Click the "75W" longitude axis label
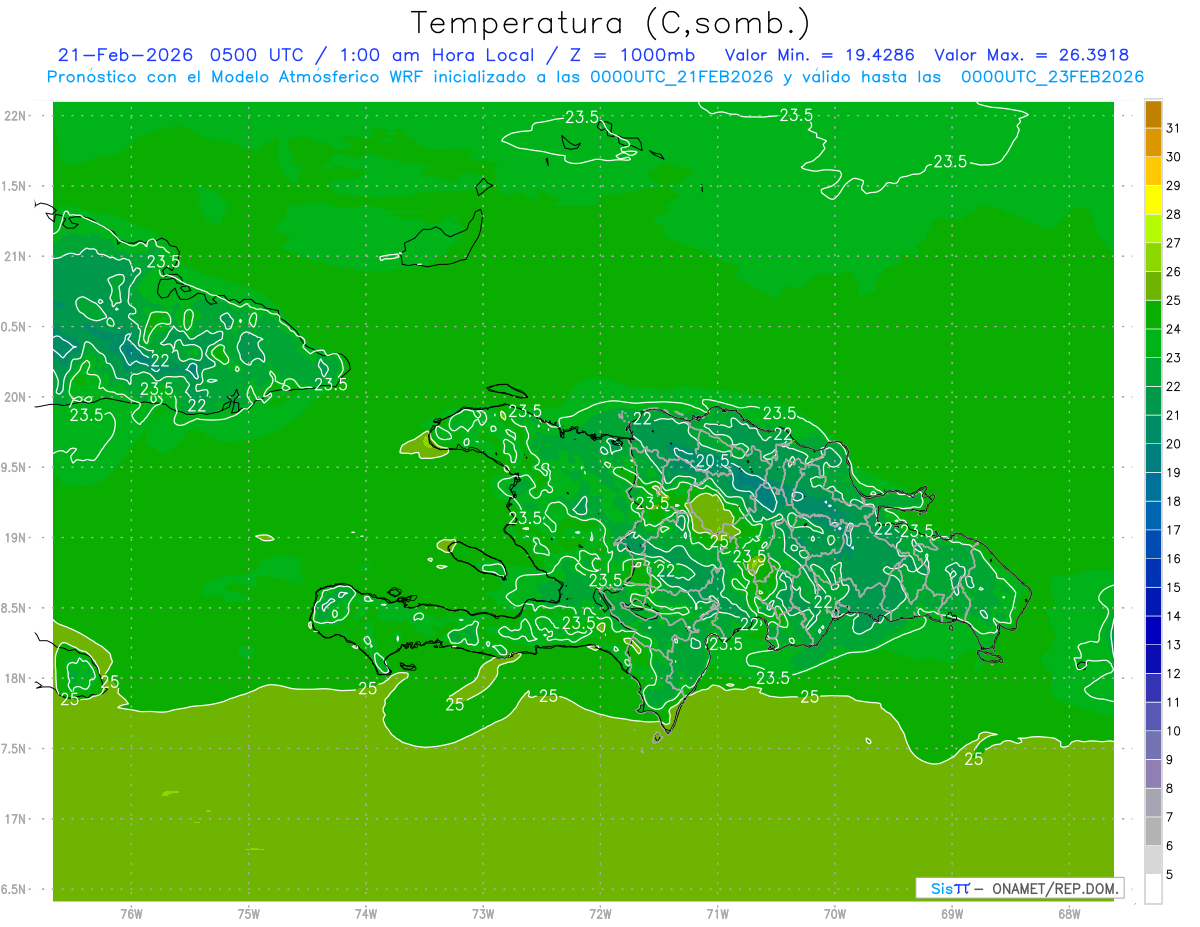 click(x=249, y=913)
